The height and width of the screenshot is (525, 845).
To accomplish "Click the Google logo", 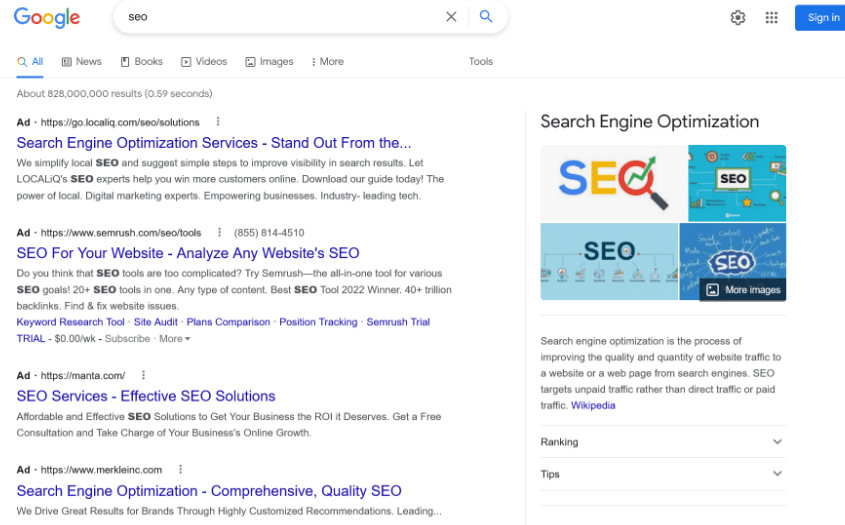I will point(47,17).
